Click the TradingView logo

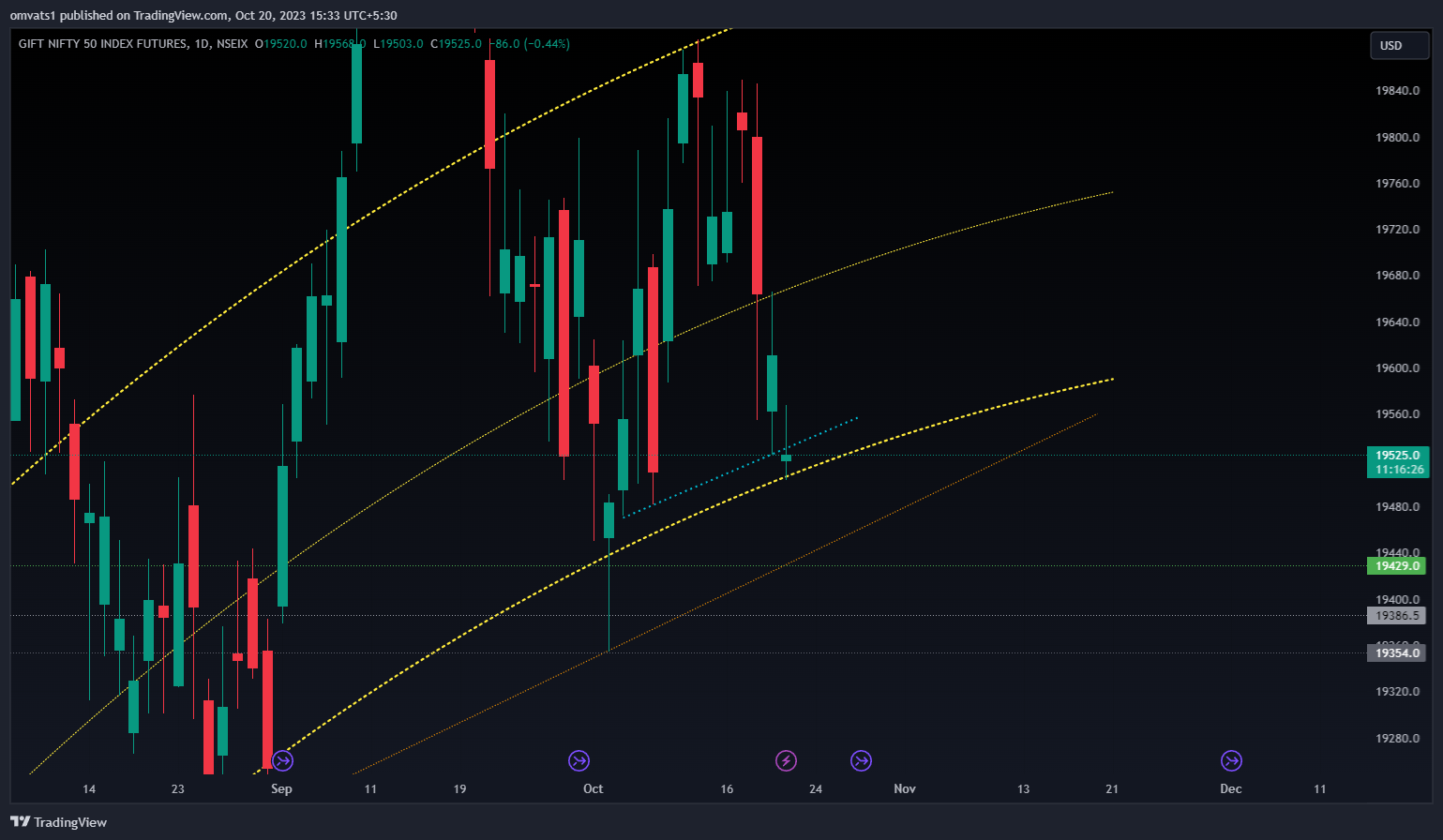[58, 822]
